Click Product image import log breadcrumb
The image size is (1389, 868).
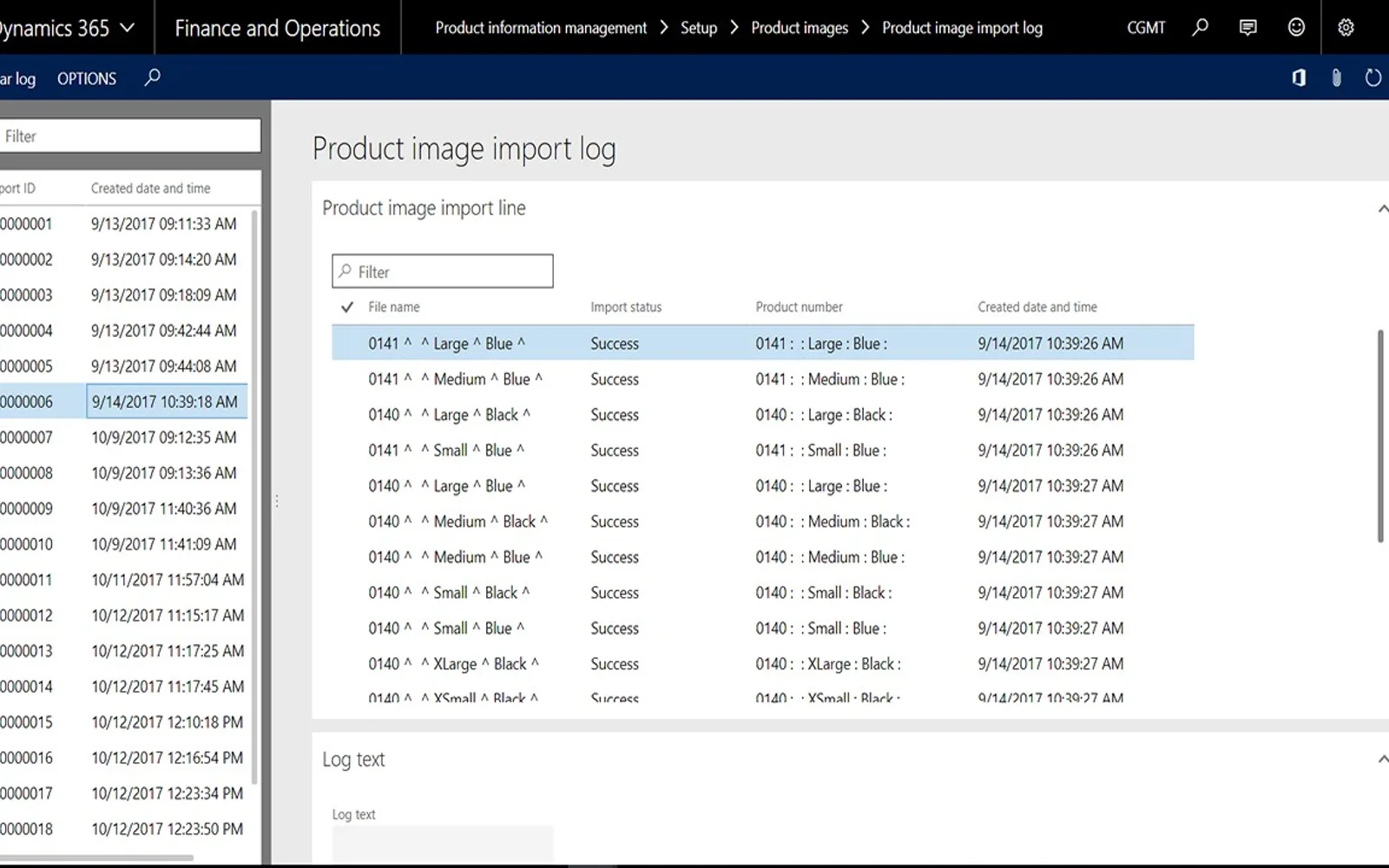[962, 28]
